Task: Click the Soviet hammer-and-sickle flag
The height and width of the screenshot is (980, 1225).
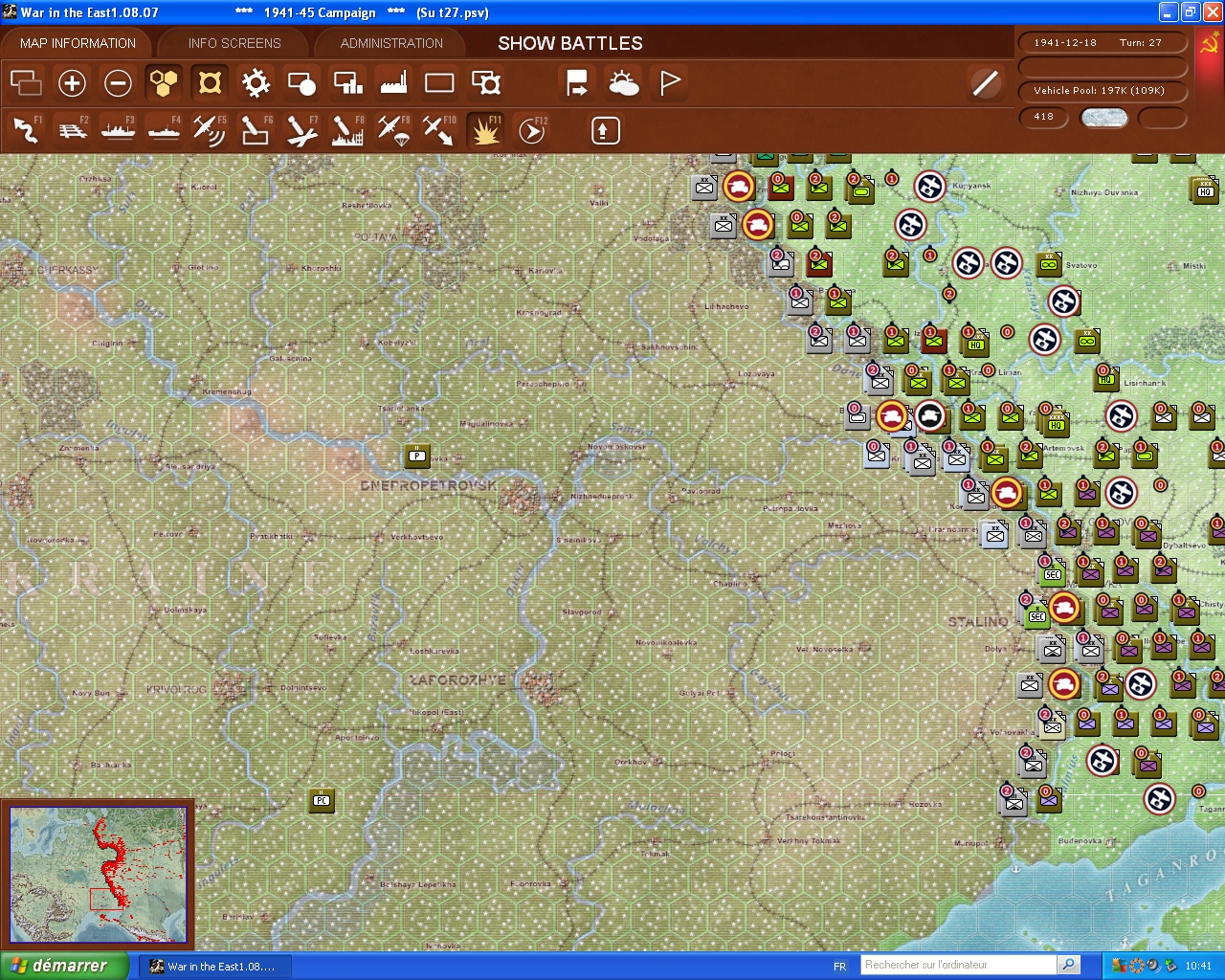Action: pyautogui.click(x=1209, y=44)
